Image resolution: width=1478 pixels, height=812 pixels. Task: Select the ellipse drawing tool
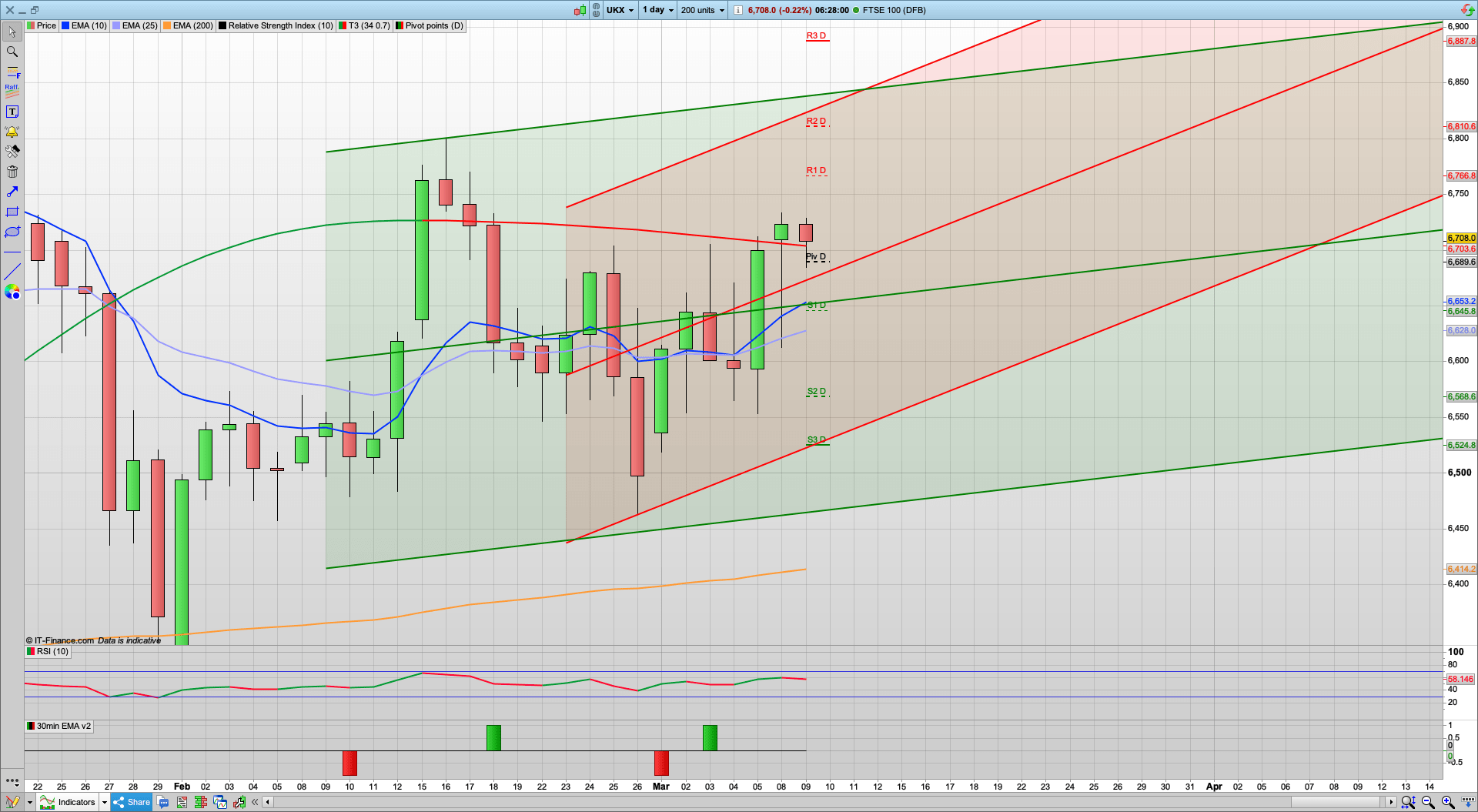[12, 232]
